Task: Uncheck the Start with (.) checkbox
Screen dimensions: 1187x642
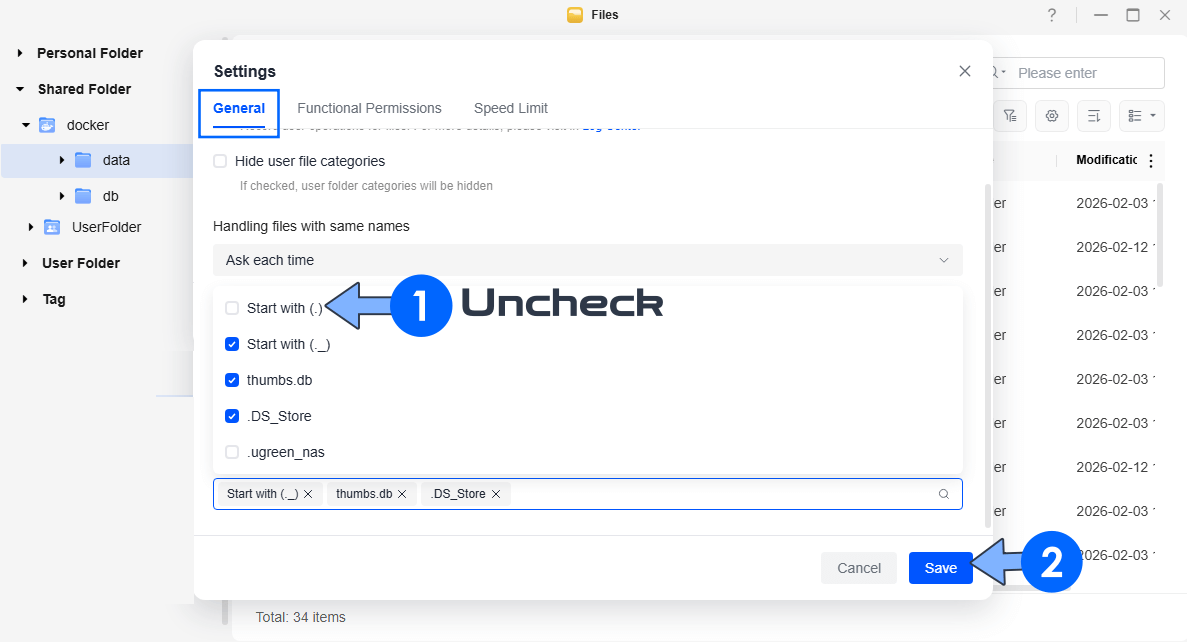Action: coord(232,308)
